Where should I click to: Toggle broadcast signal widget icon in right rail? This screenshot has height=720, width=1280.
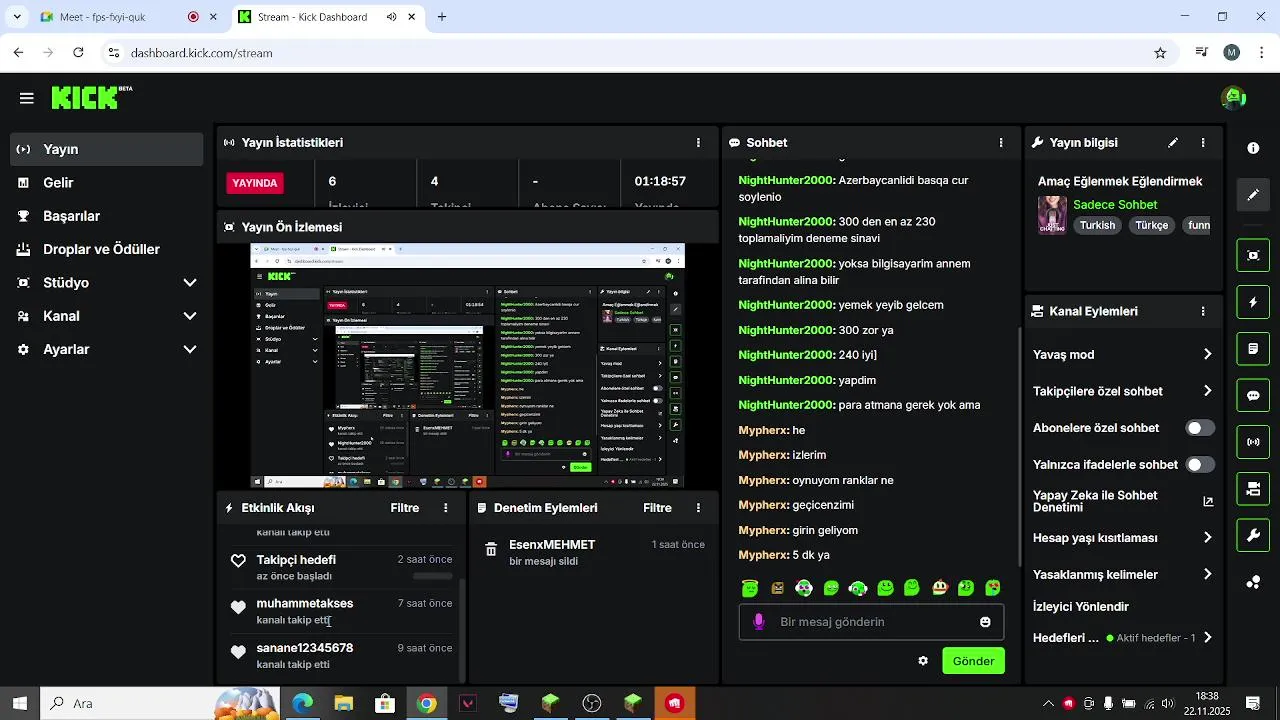tap(1253, 442)
